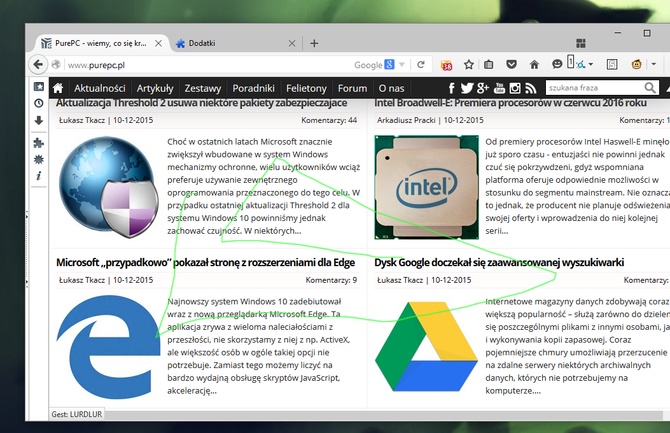Open the bookmarks list clipboard icon
This screenshot has width=670, height=433.
489,65
